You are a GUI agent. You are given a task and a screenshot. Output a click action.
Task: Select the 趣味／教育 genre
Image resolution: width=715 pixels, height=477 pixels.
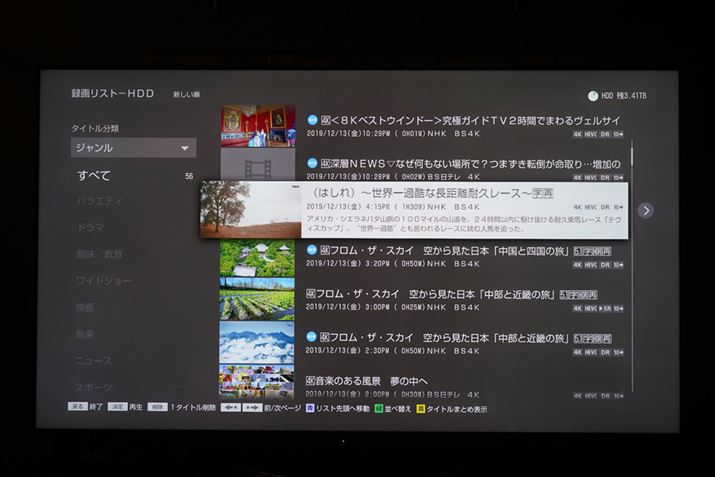[99, 254]
